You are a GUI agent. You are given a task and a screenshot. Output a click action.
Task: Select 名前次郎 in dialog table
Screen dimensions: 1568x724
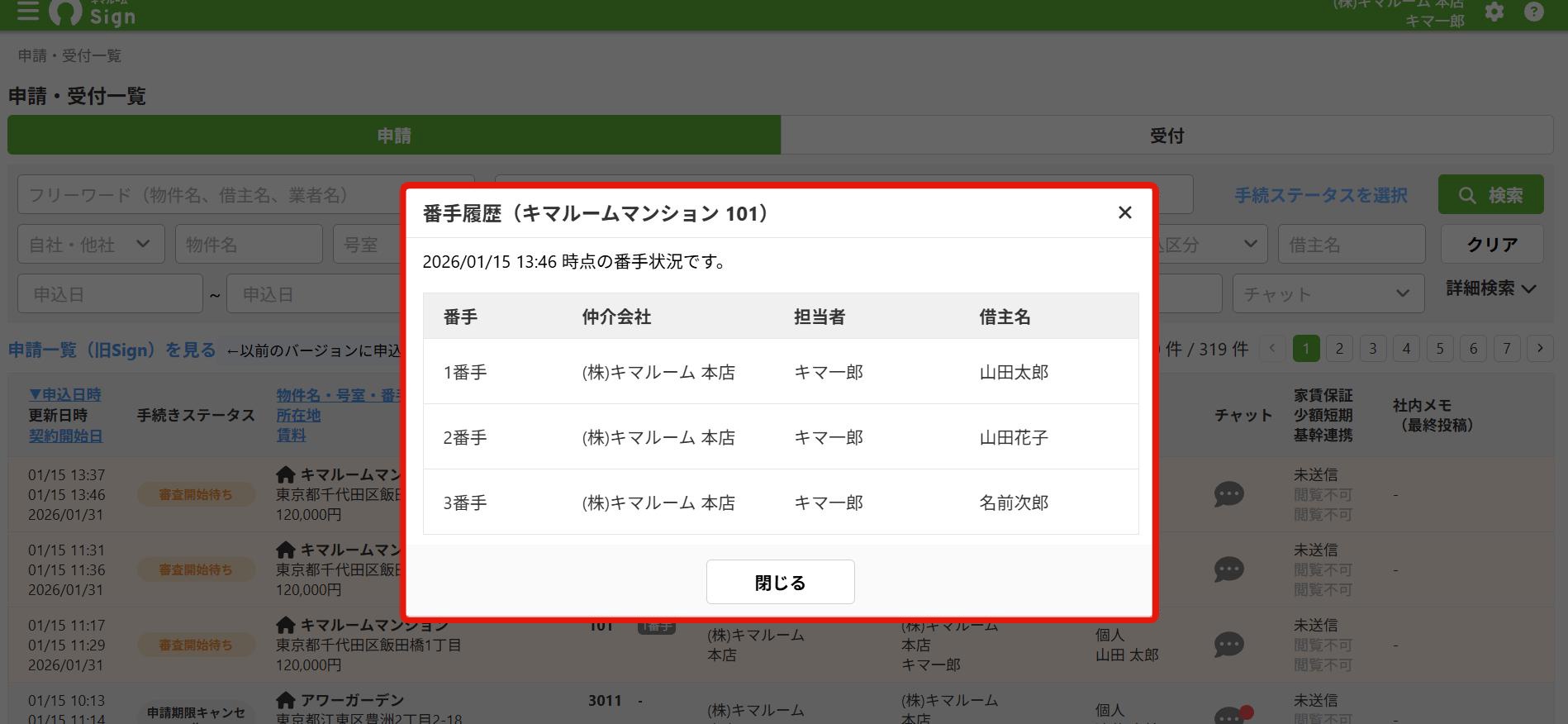click(x=1014, y=503)
